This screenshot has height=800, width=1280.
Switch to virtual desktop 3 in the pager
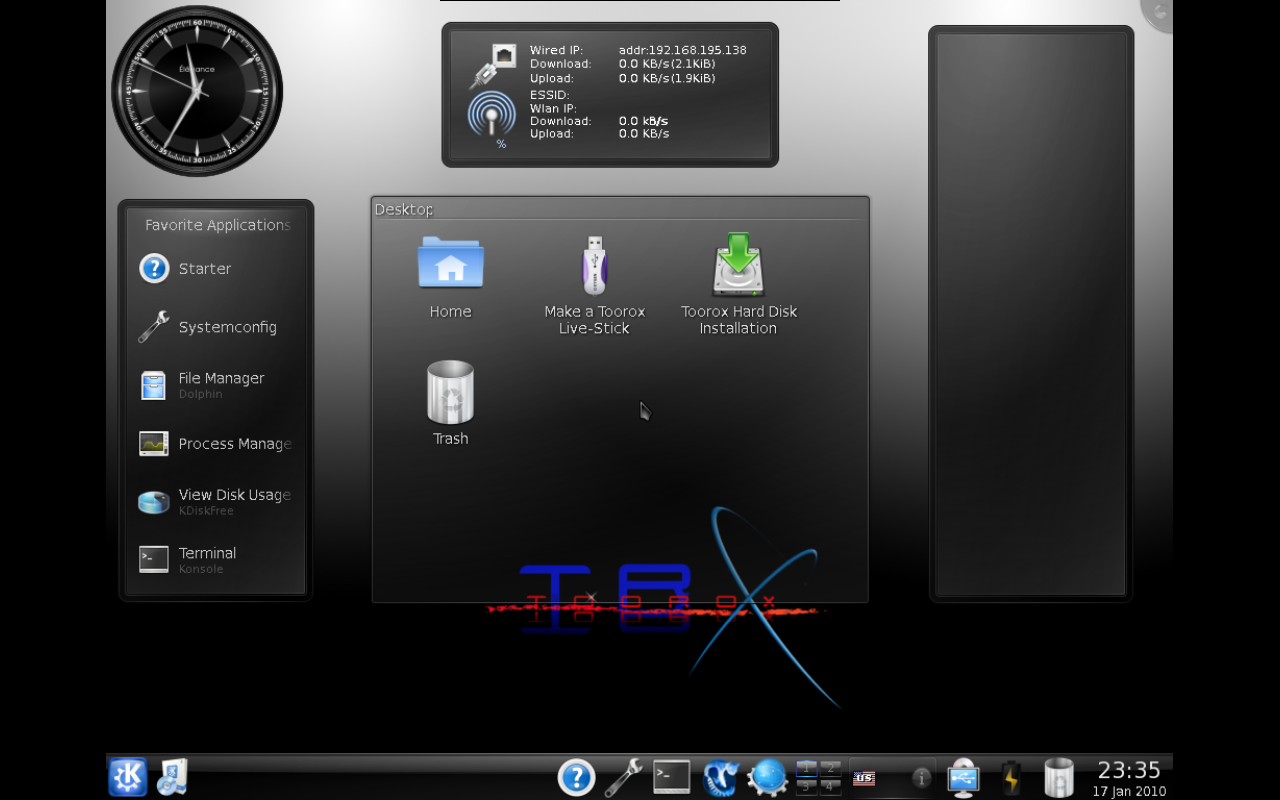coord(807,786)
